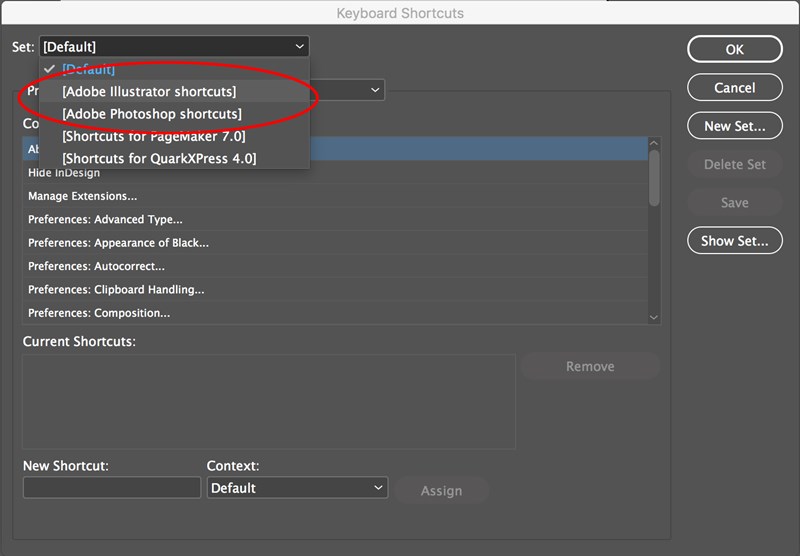Open the Set dropdown showing [Default]

(174, 47)
